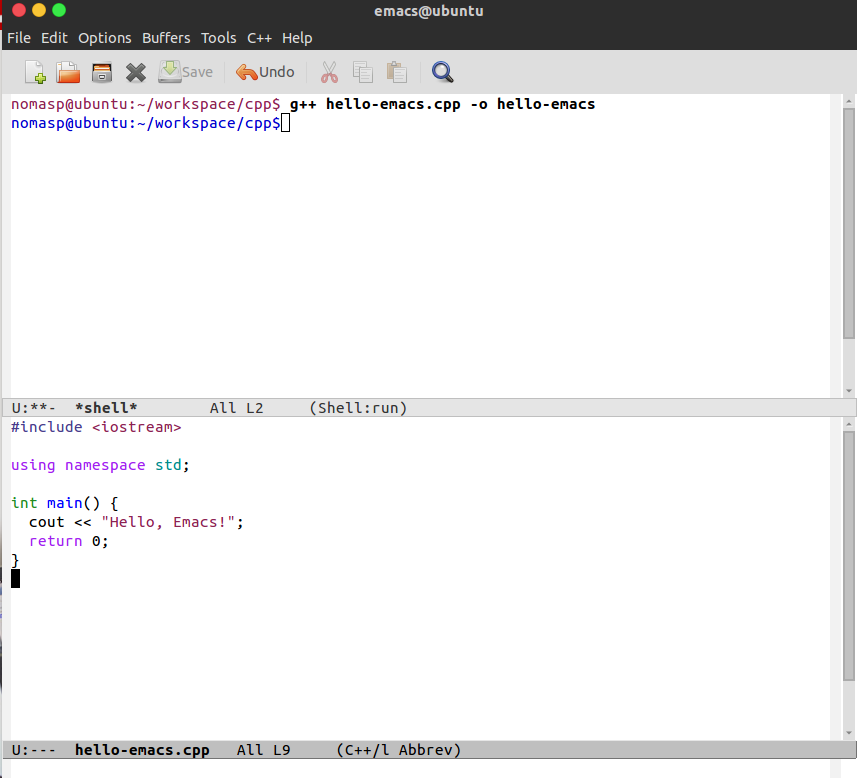Click the All L9 position indicator
This screenshot has width=857, height=778.
point(263,750)
